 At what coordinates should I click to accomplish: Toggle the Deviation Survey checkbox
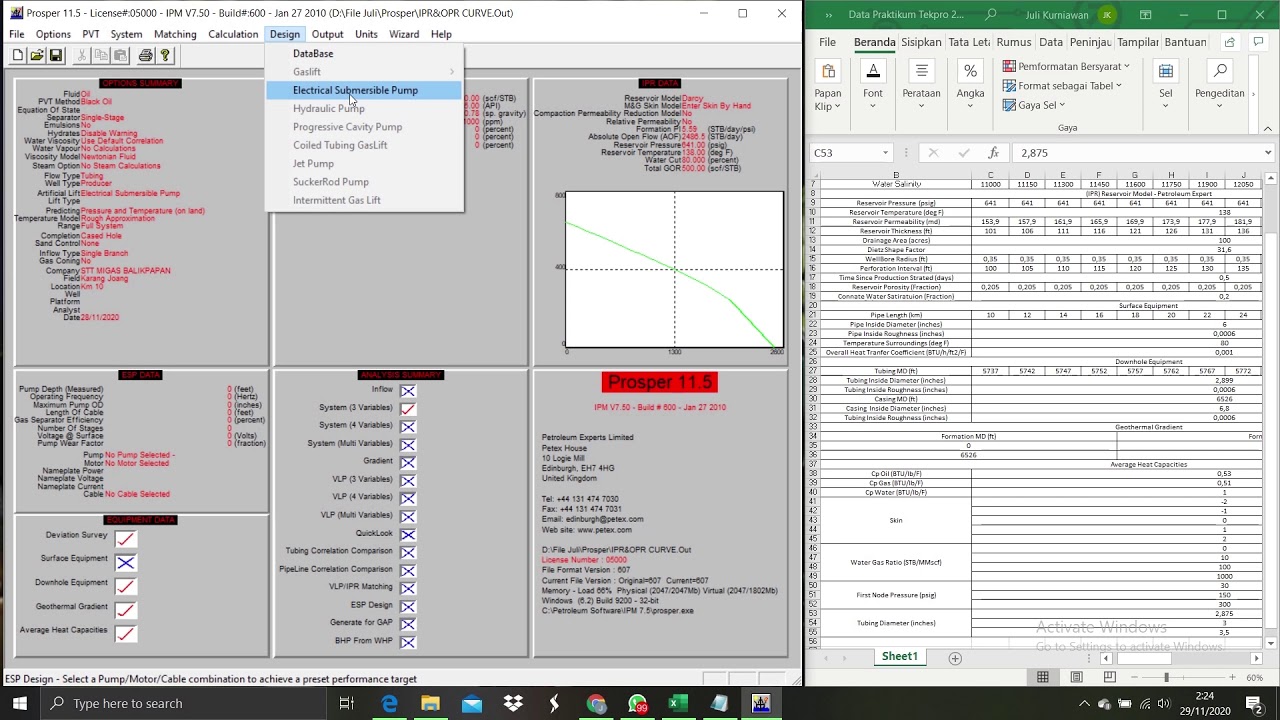125,539
